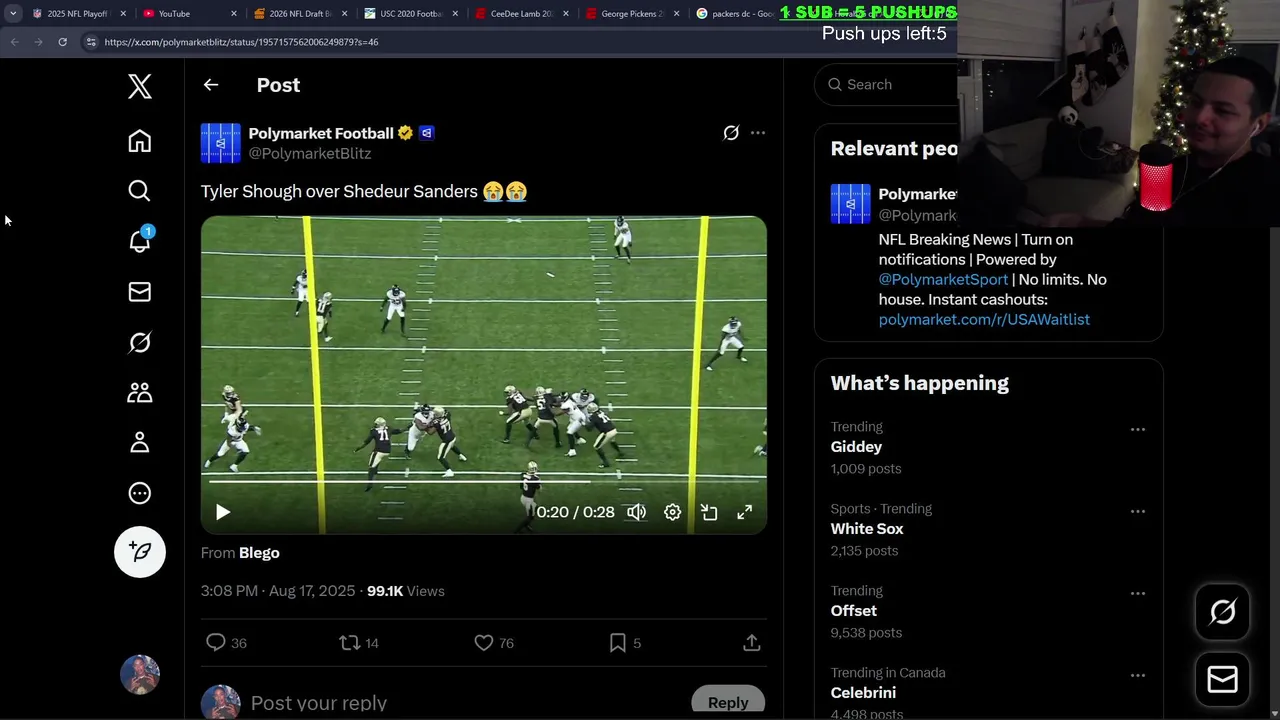Click the Reply button
The width and height of the screenshot is (1280, 720).
(728, 703)
